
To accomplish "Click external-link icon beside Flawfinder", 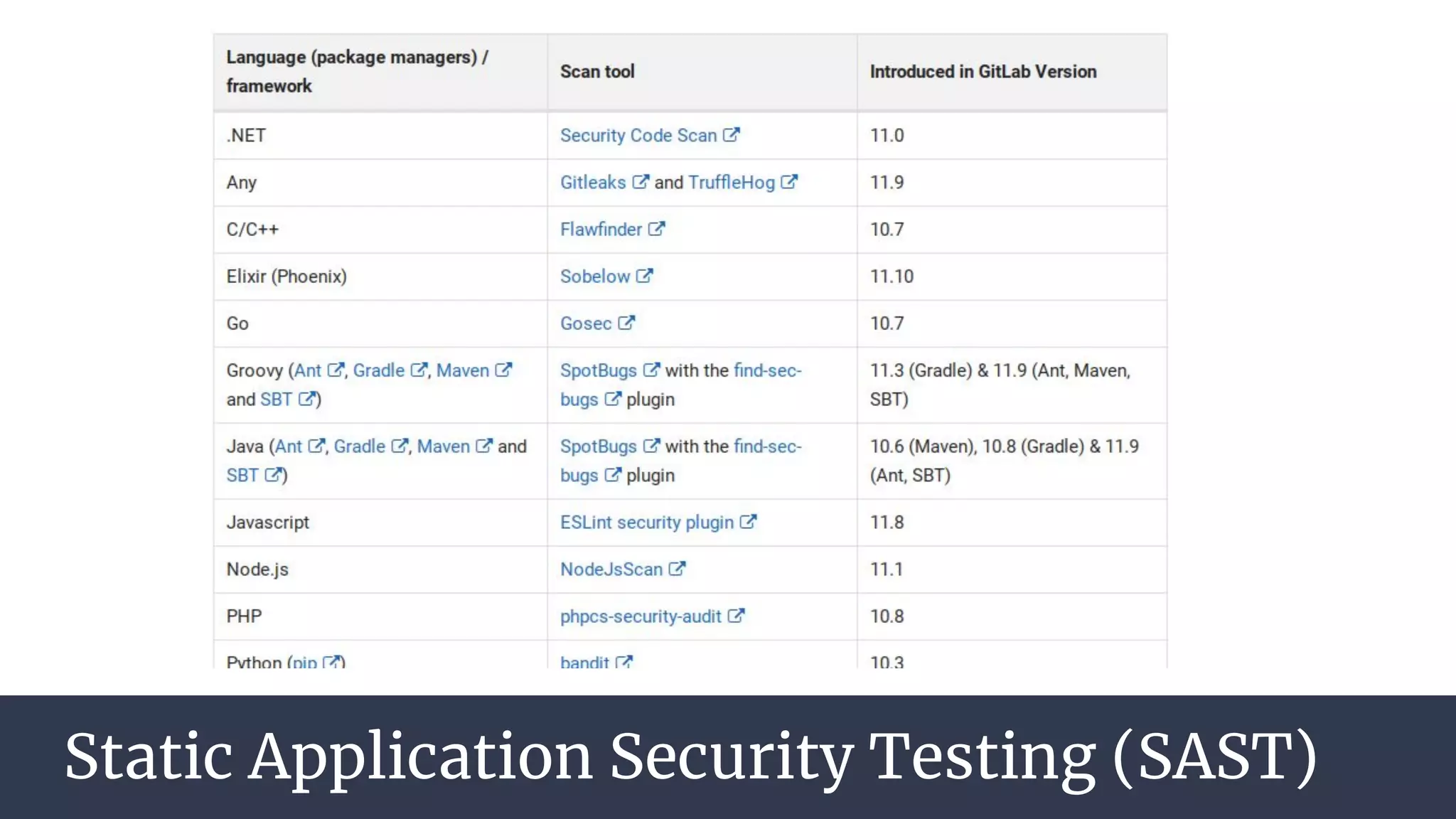I will click(656, 228).
